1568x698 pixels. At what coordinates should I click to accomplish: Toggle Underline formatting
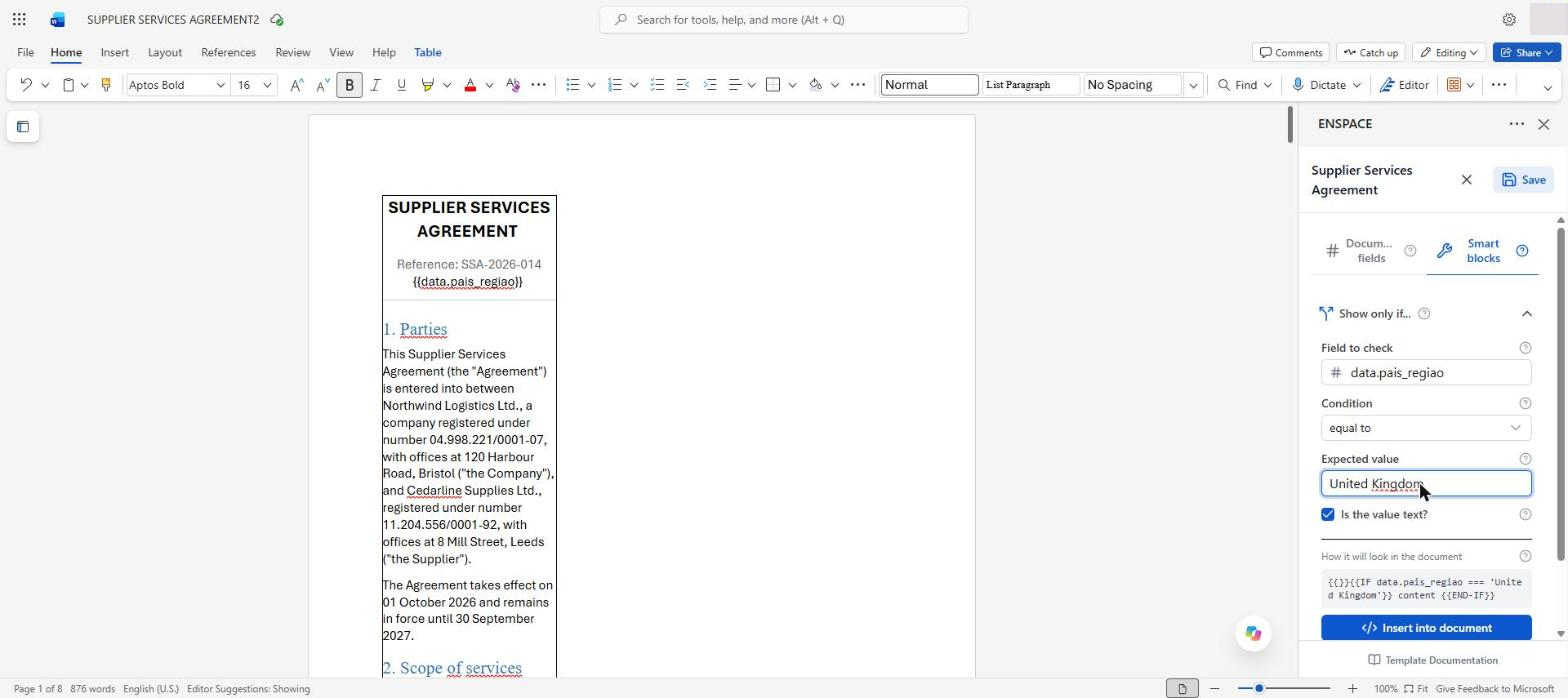(401, 85)
